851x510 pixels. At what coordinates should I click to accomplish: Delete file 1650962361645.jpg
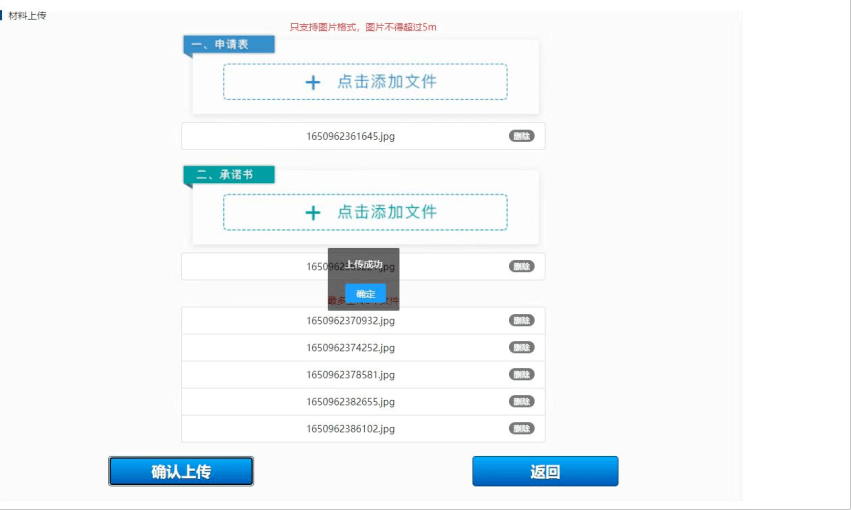(521, 136)
